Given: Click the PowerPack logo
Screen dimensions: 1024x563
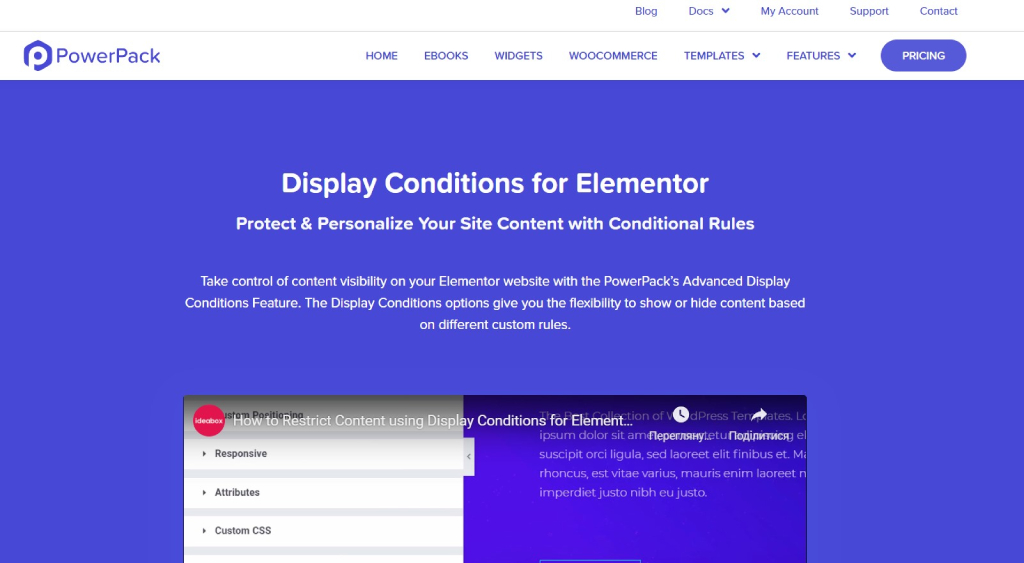Looking at the screenshot, I should pos(92,56).
